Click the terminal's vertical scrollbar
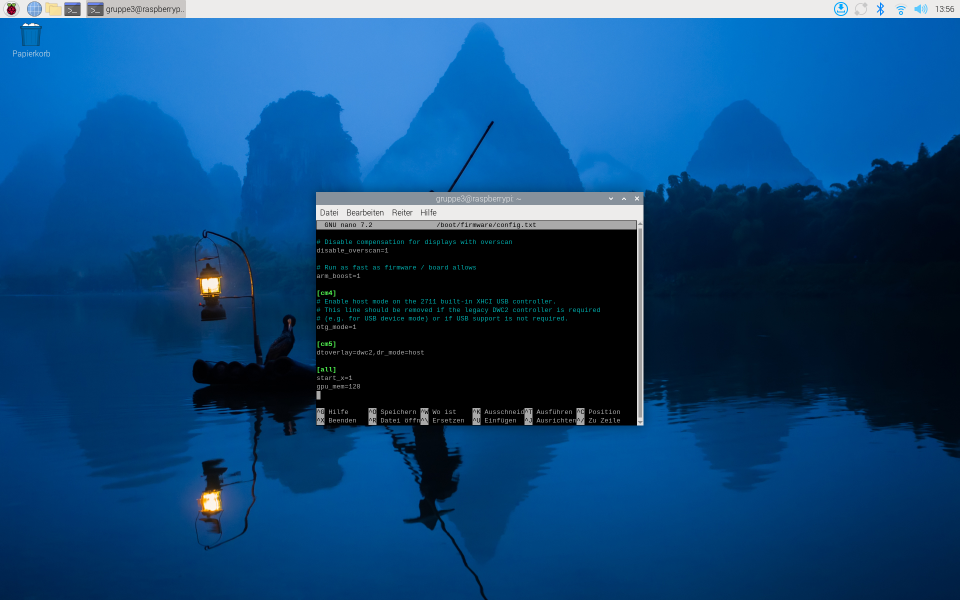This screenshot has height=600, width=960. click(x=639, y=320)
